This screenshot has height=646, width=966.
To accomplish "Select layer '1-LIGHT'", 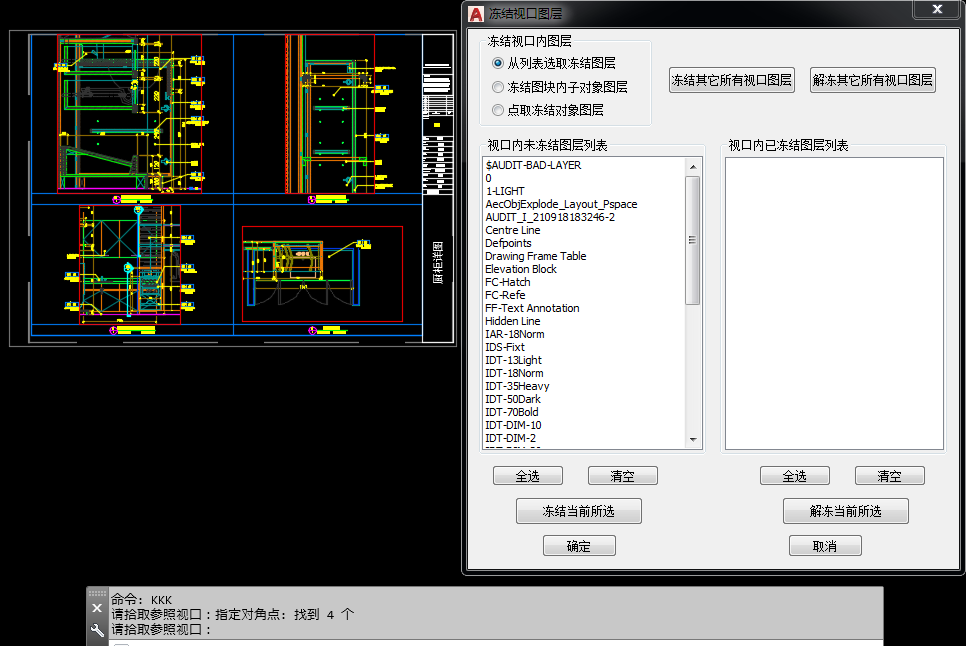I will pos(585,191).
